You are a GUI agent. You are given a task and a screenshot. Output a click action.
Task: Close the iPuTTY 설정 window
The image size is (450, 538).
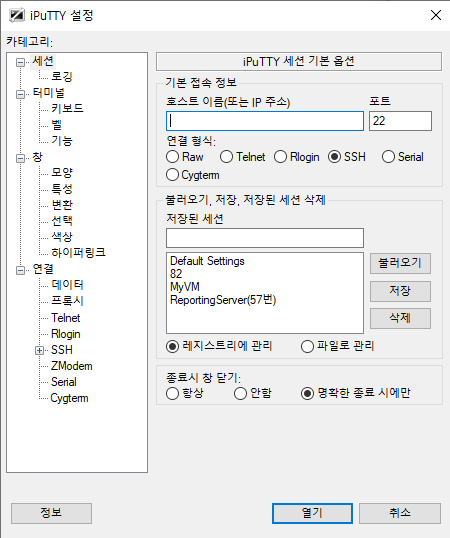[436, 15]
